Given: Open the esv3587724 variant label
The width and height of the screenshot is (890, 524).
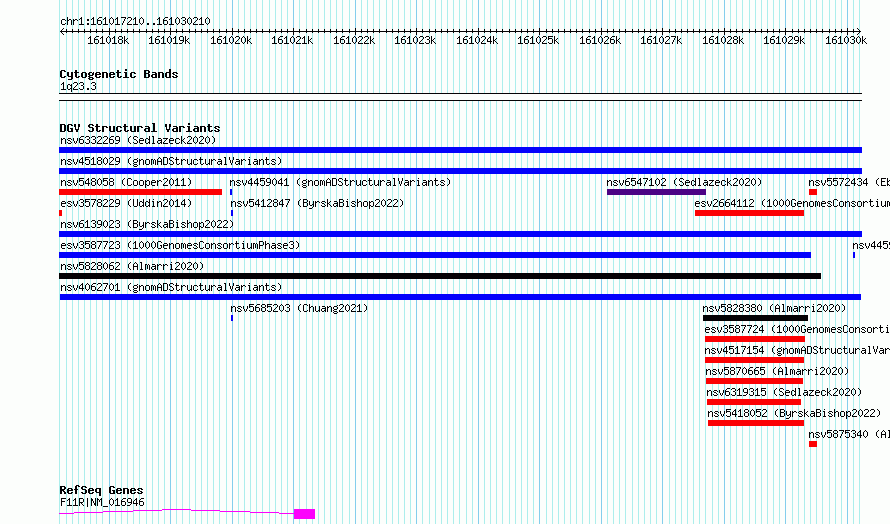Looking at the screenshot, I should pos(797,329).
